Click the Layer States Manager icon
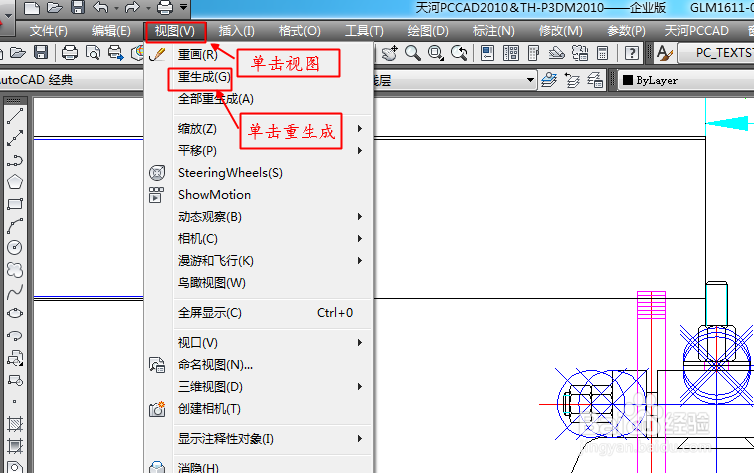Viewport: 754px width, 473px height. [595, 80]
